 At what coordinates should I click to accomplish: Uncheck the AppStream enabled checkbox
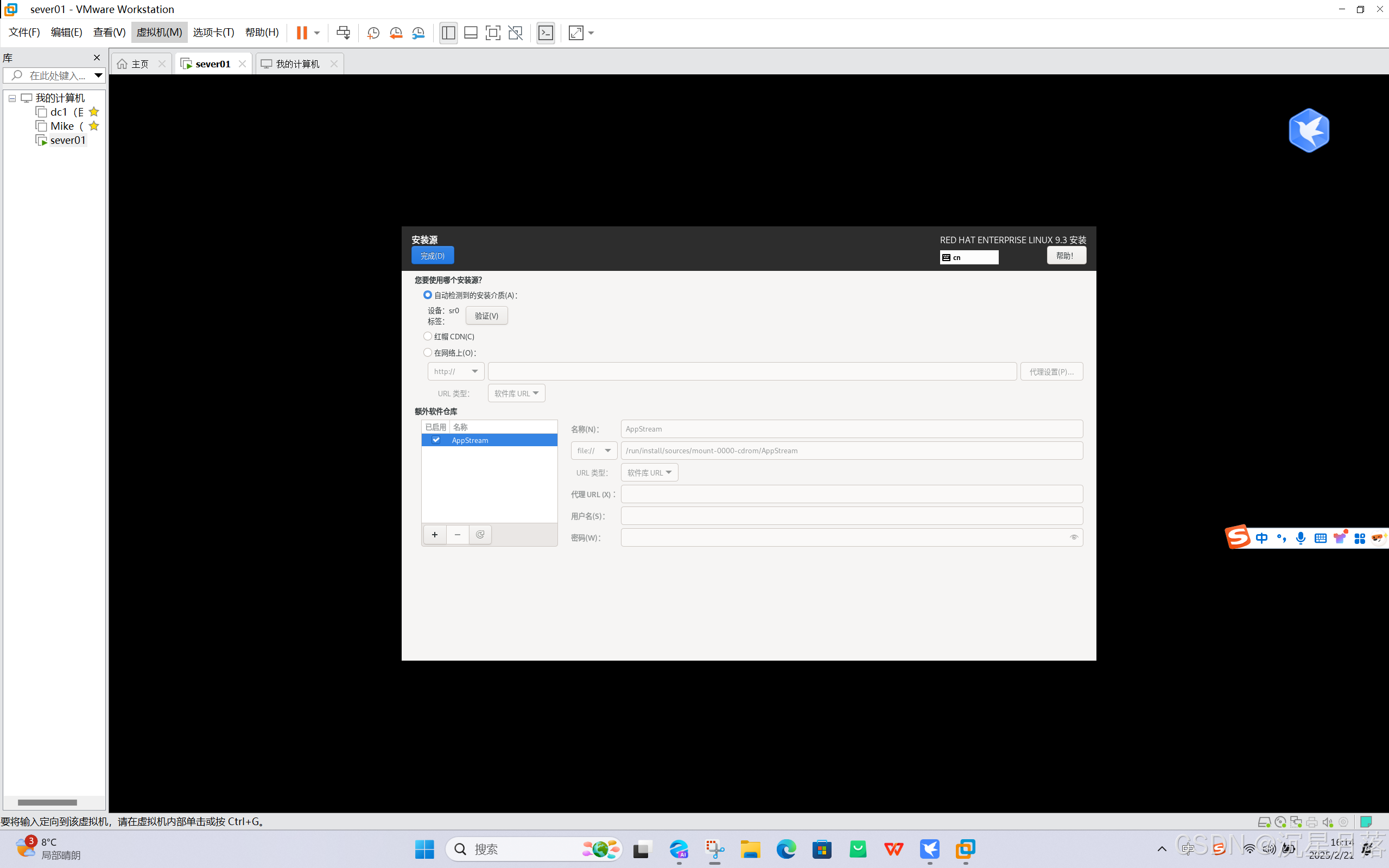click(436, 440)
